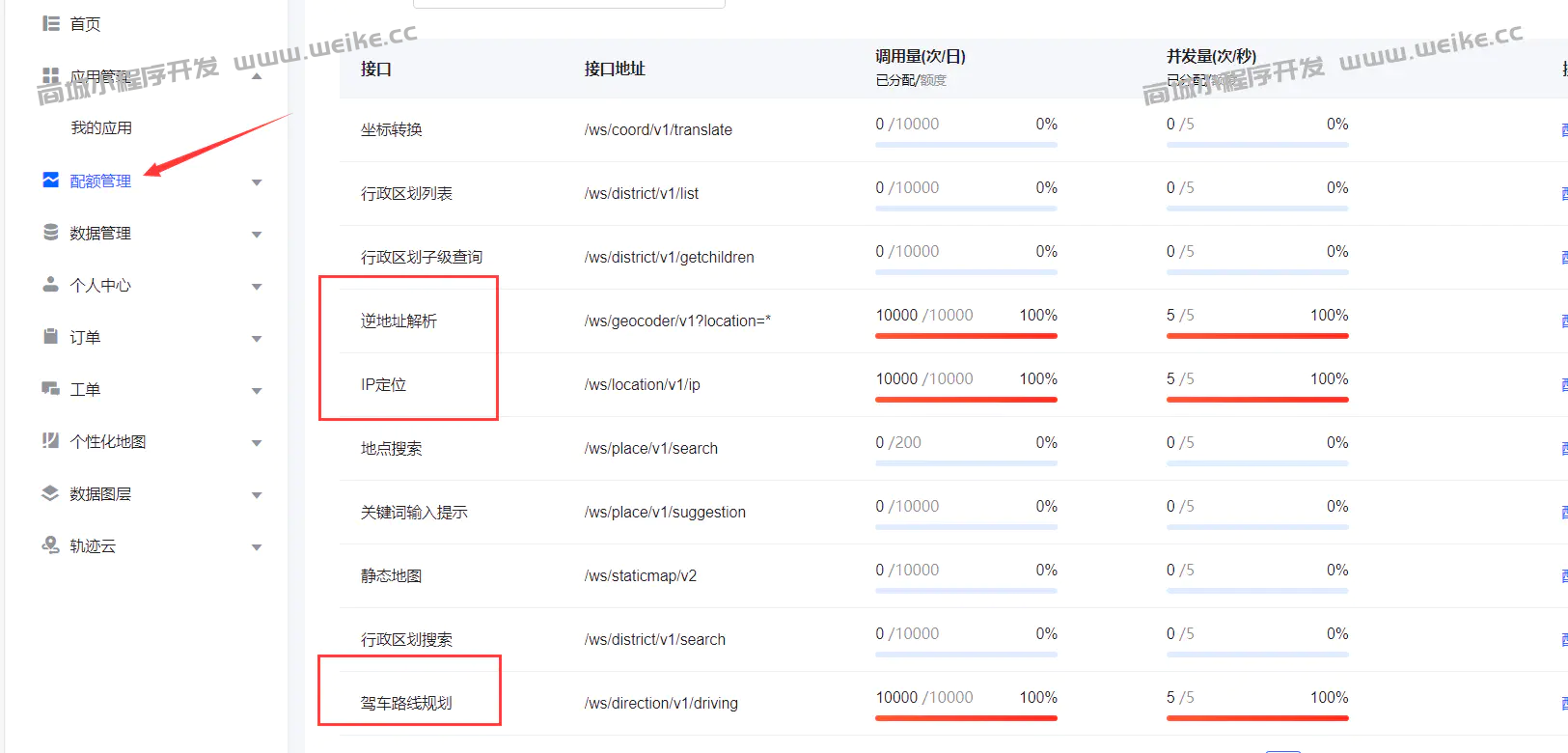The width and height of the screenshot is (1568, 753).
Task: Open 个人中心 menu item
Action: [100, 285]
